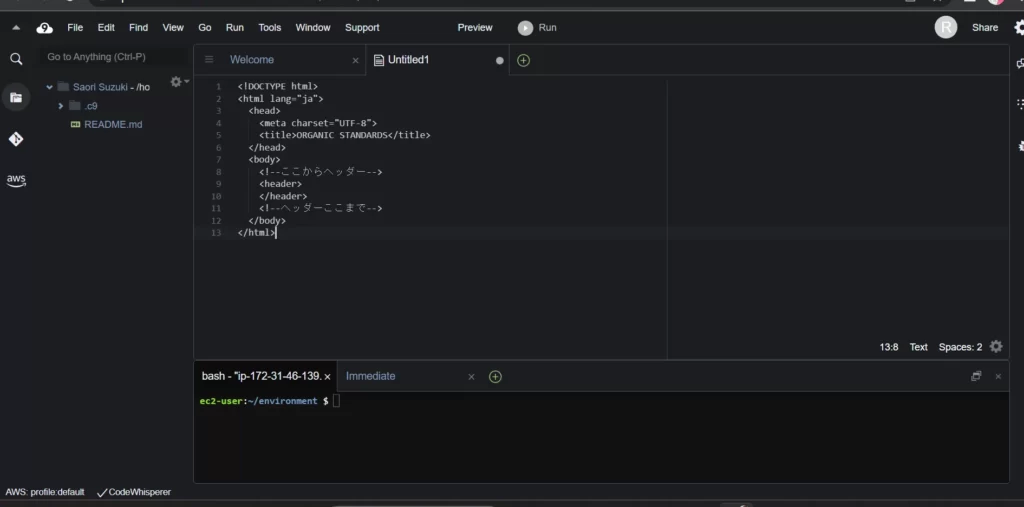Open the editor tab list menu icon
1024x507 pixels.
pyautogui.click(x=209, y=59)
